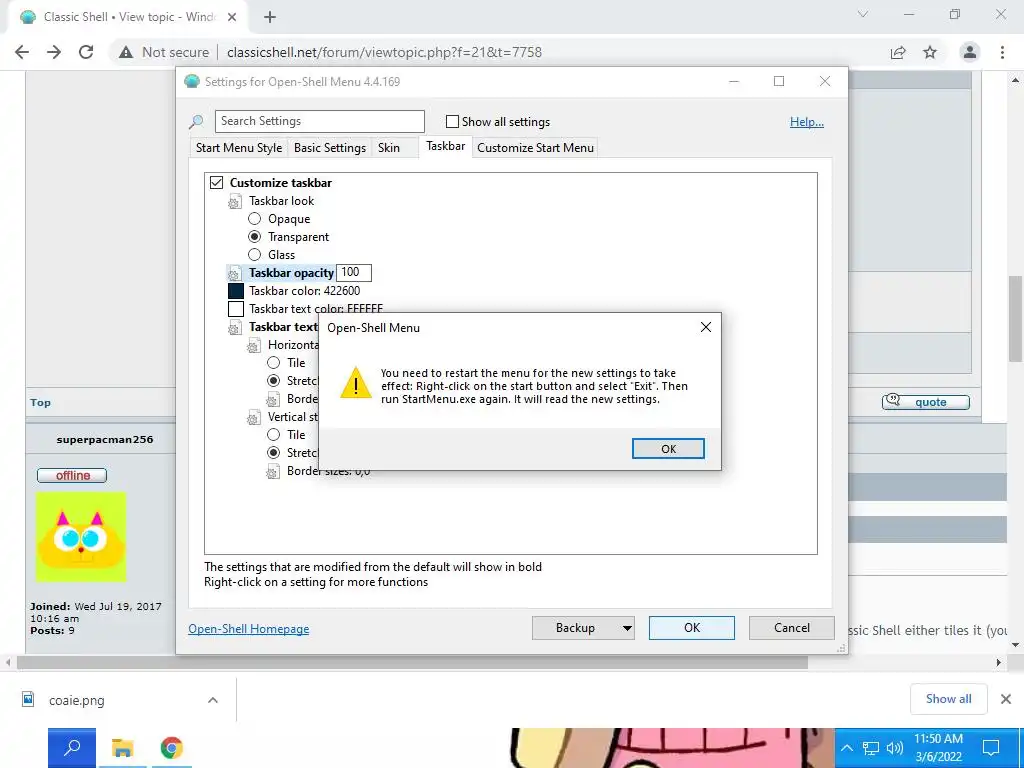Select Transparent taskbar look
The width and height of the screenshot is (1024, 768).
coord(255,236)
